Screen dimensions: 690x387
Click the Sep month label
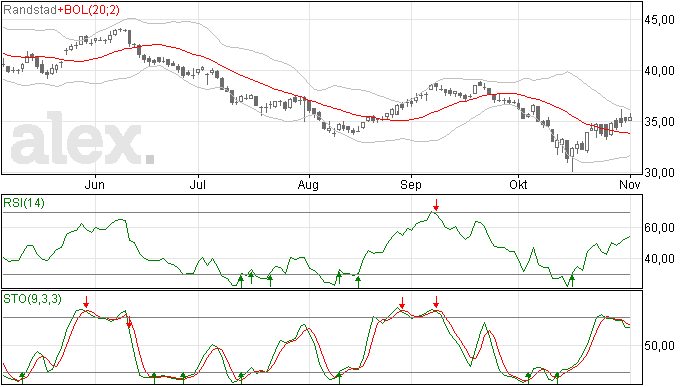411,184
